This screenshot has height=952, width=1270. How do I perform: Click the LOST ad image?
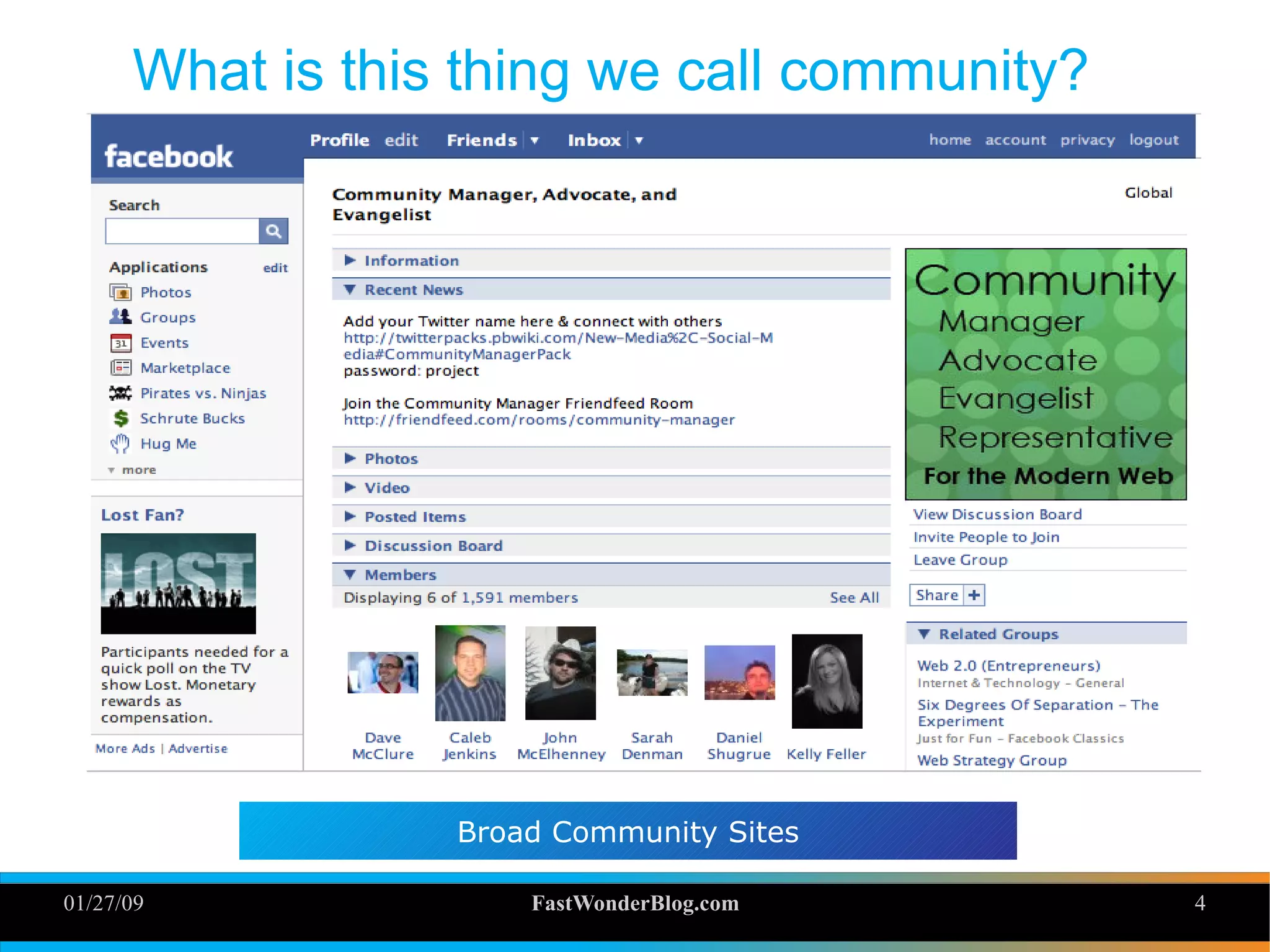tap(179, 584)
